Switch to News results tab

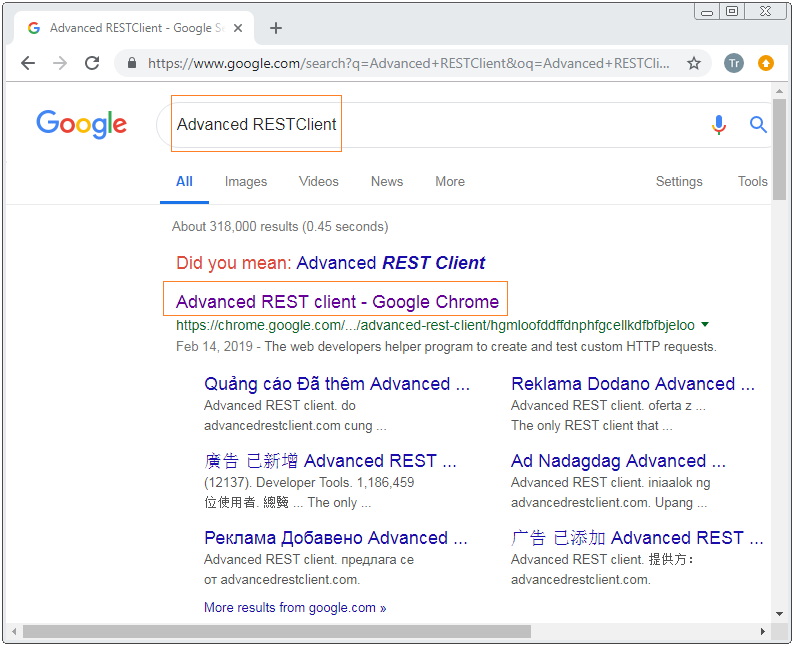(x=387, y=182)
